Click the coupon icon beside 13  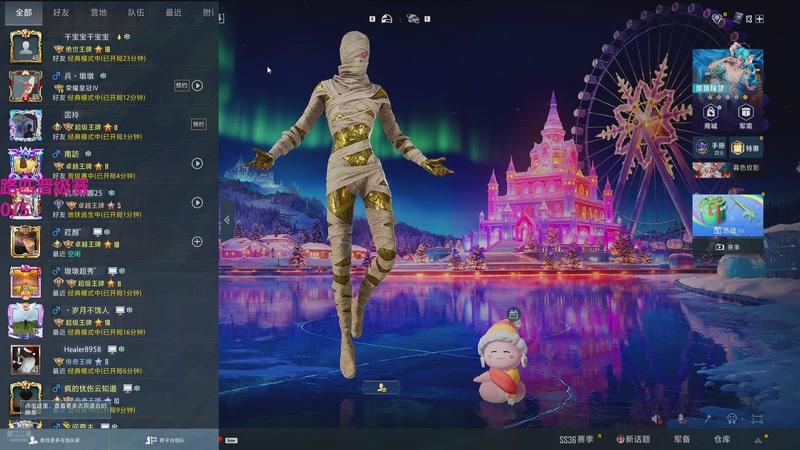pyautogui.click(x=738, y=18)
